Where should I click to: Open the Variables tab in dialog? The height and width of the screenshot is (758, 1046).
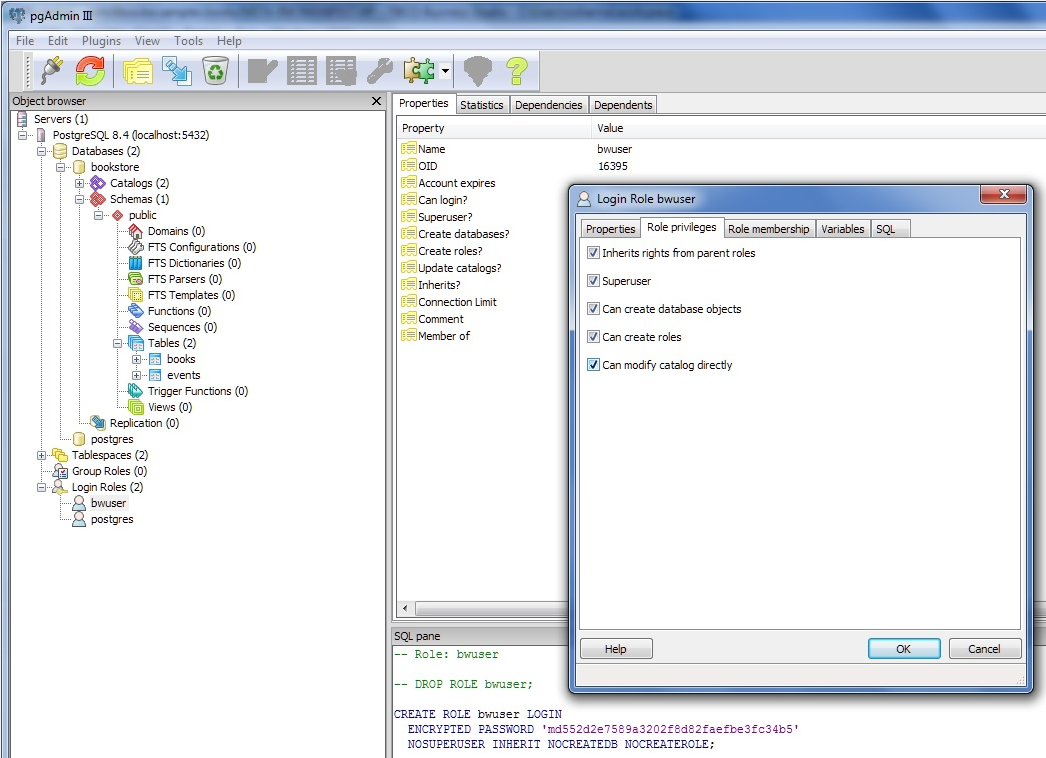point(843,229)
